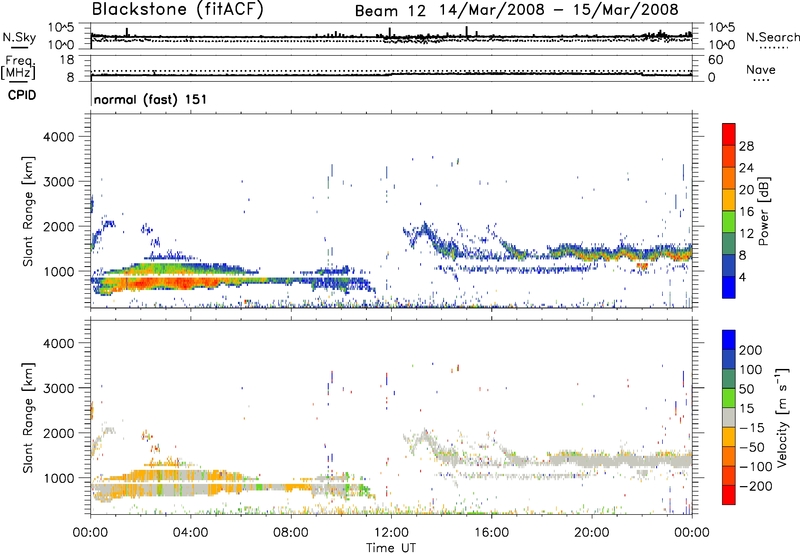Click the 16:00 time tick label
Viewport: 800px width, 554px height.
(491, 533)
